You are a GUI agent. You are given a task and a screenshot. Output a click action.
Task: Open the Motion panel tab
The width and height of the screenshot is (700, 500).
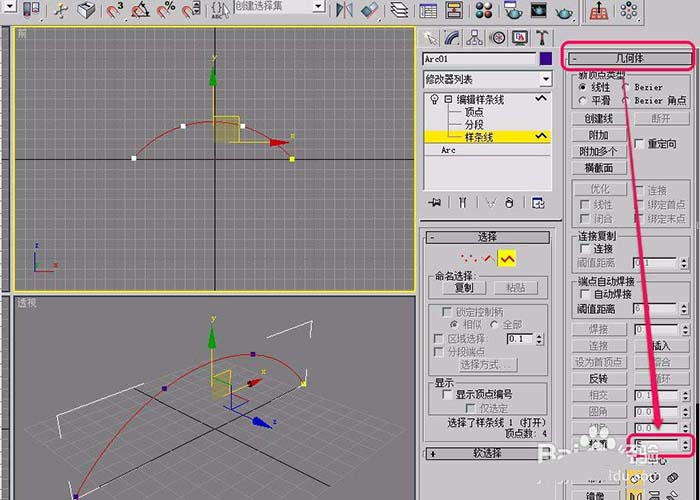[x=498, y=38]
